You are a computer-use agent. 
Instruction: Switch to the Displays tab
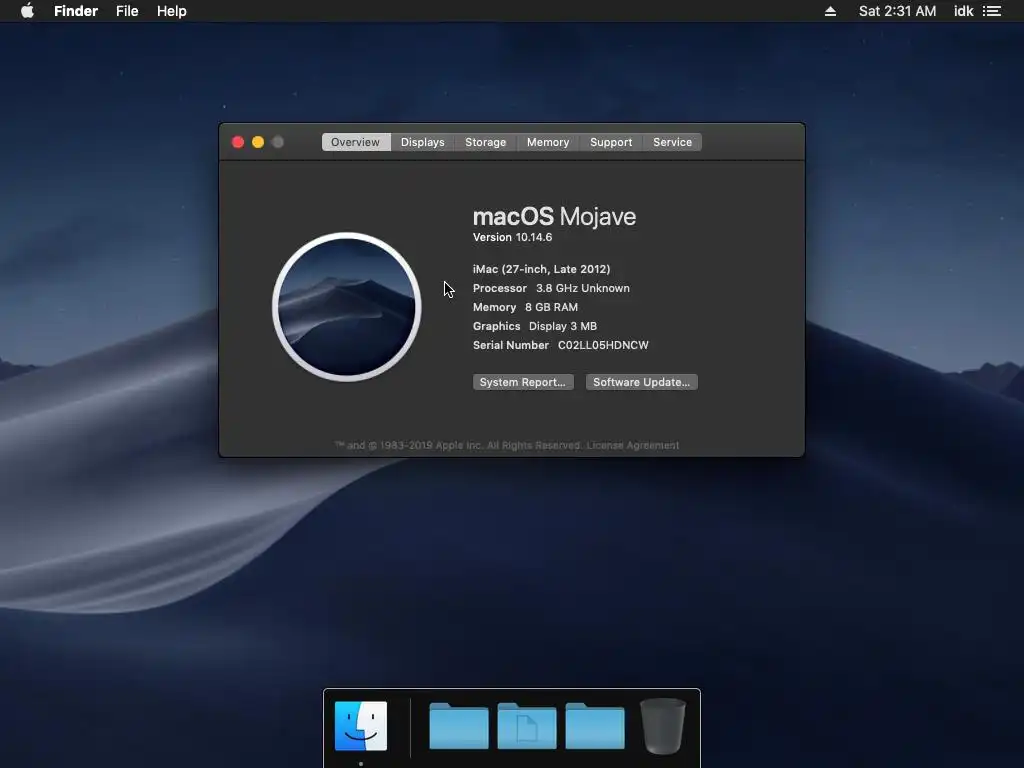(423, 142)
